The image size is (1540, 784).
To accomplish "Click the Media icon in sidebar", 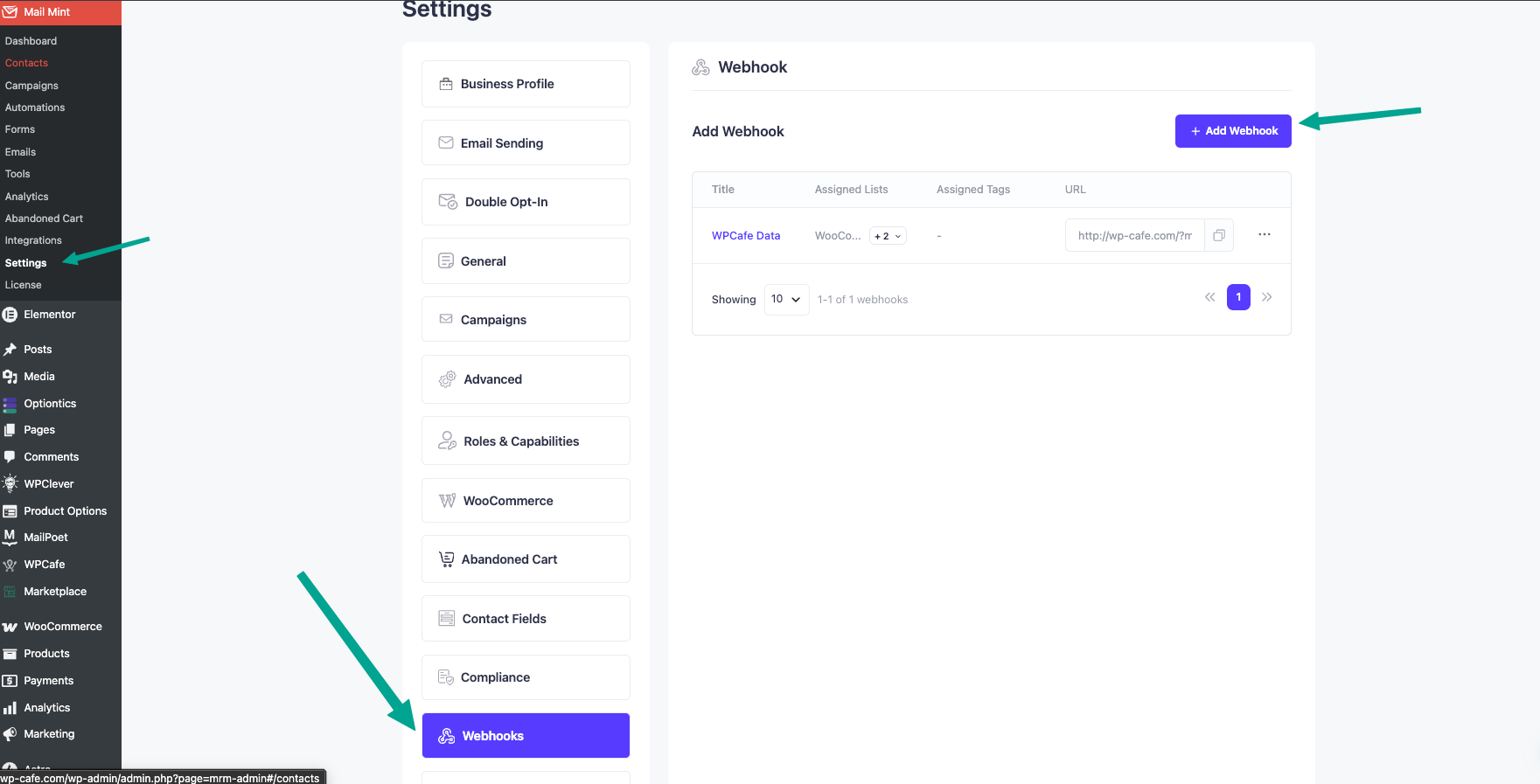I will (10, 377).
